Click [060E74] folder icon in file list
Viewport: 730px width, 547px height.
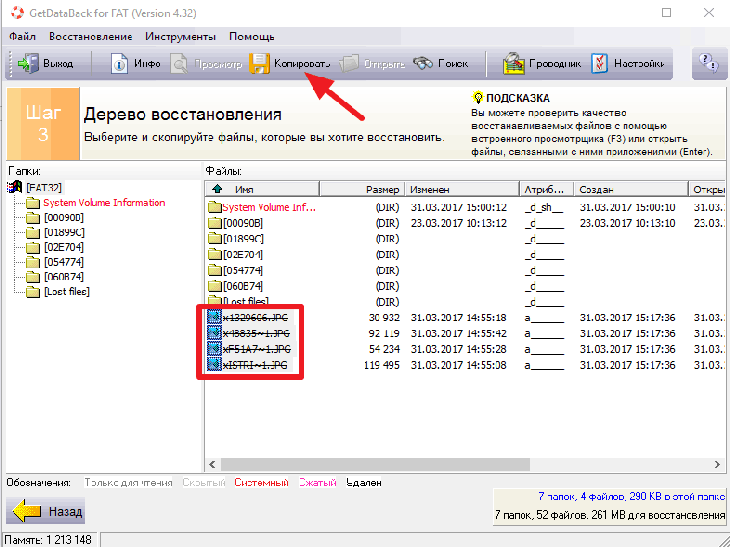tap(215, 286)
